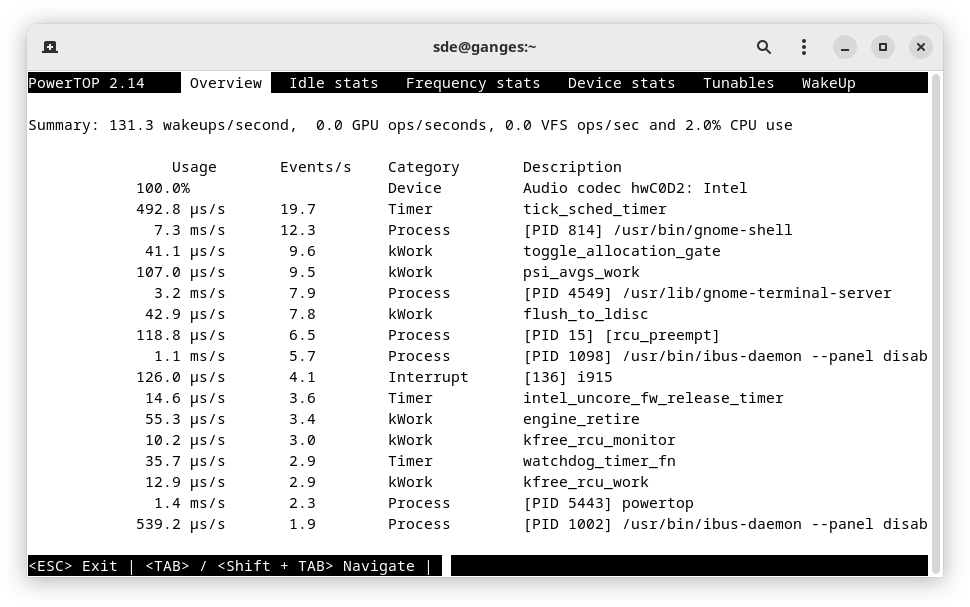
Task: Switch to the Idle stats tab
Action: click(333, 83)
